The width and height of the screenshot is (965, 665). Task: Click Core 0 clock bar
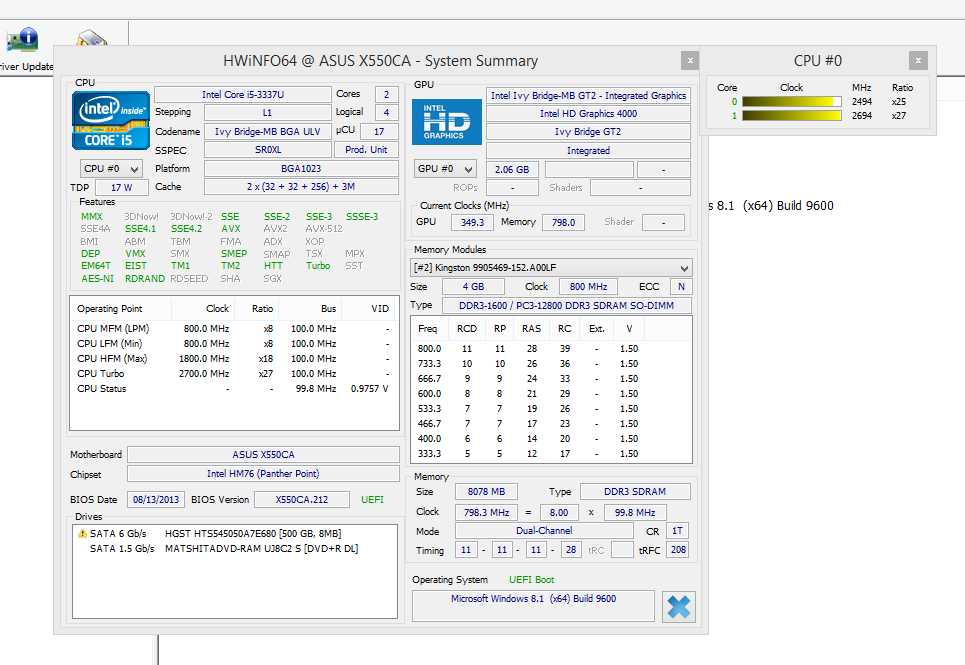[791, 102]
